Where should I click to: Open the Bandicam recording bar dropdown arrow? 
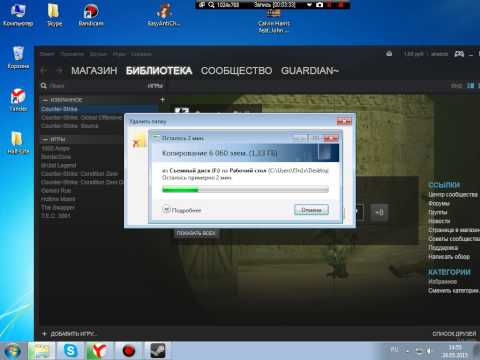(x=309, y=5)
